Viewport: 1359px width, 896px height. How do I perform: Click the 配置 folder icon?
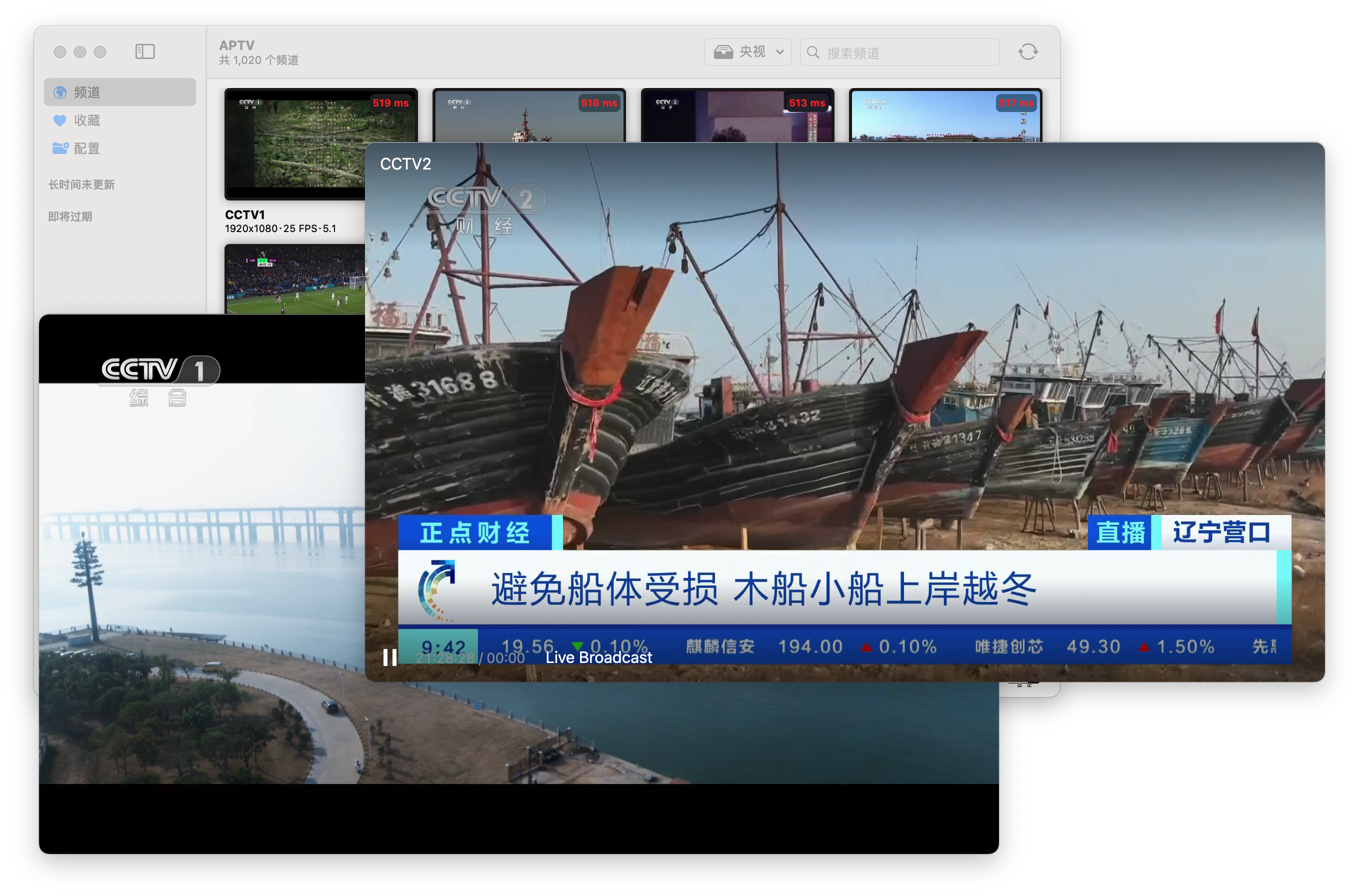(60, 148)
